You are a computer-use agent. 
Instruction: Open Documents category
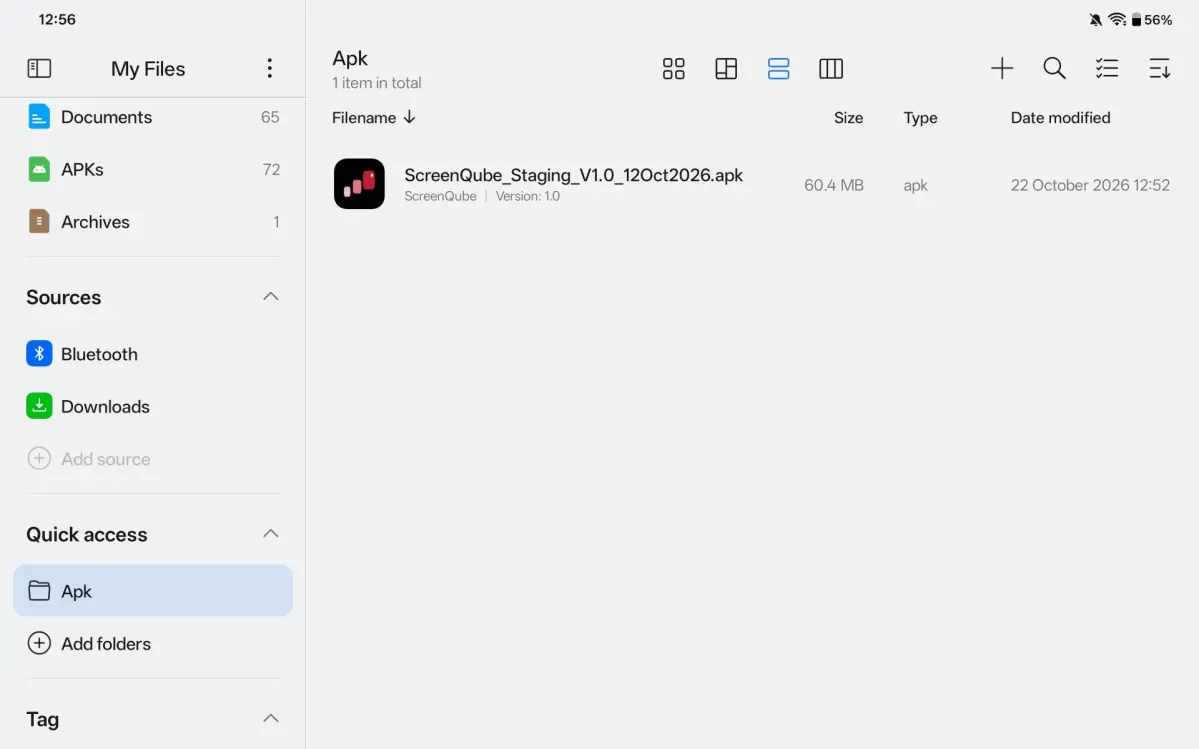coord(153,117)
